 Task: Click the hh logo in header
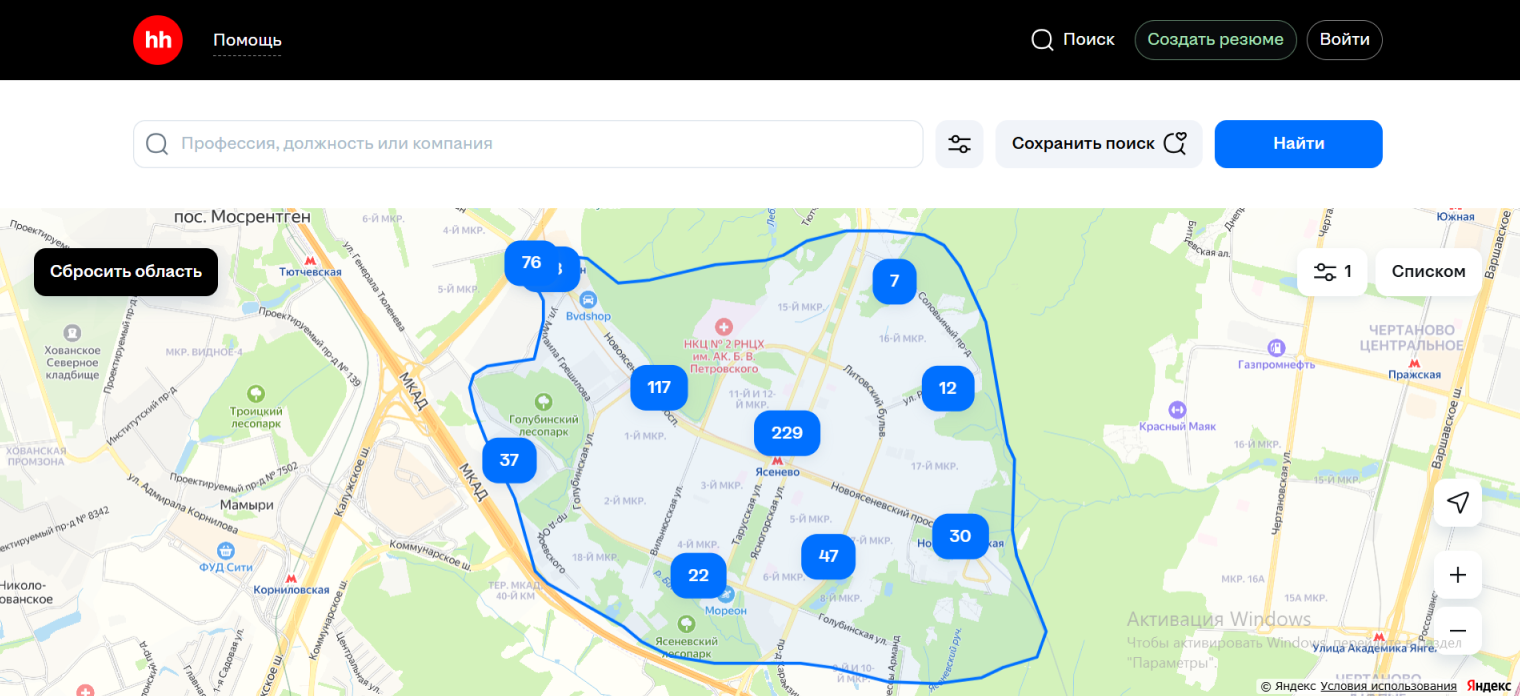coord(158,40)
